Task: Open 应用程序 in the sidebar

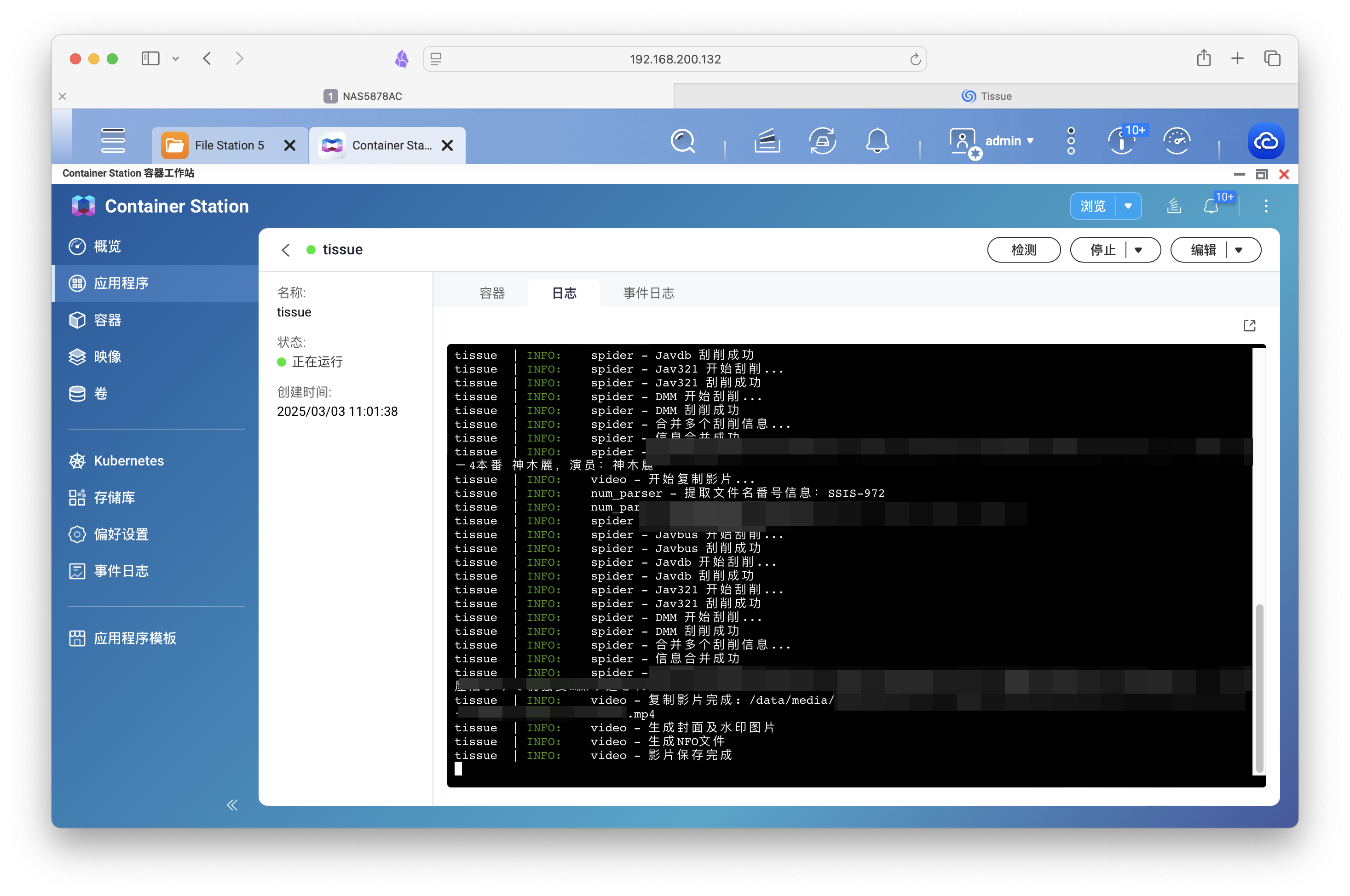Action: click(x=155, y=283)
